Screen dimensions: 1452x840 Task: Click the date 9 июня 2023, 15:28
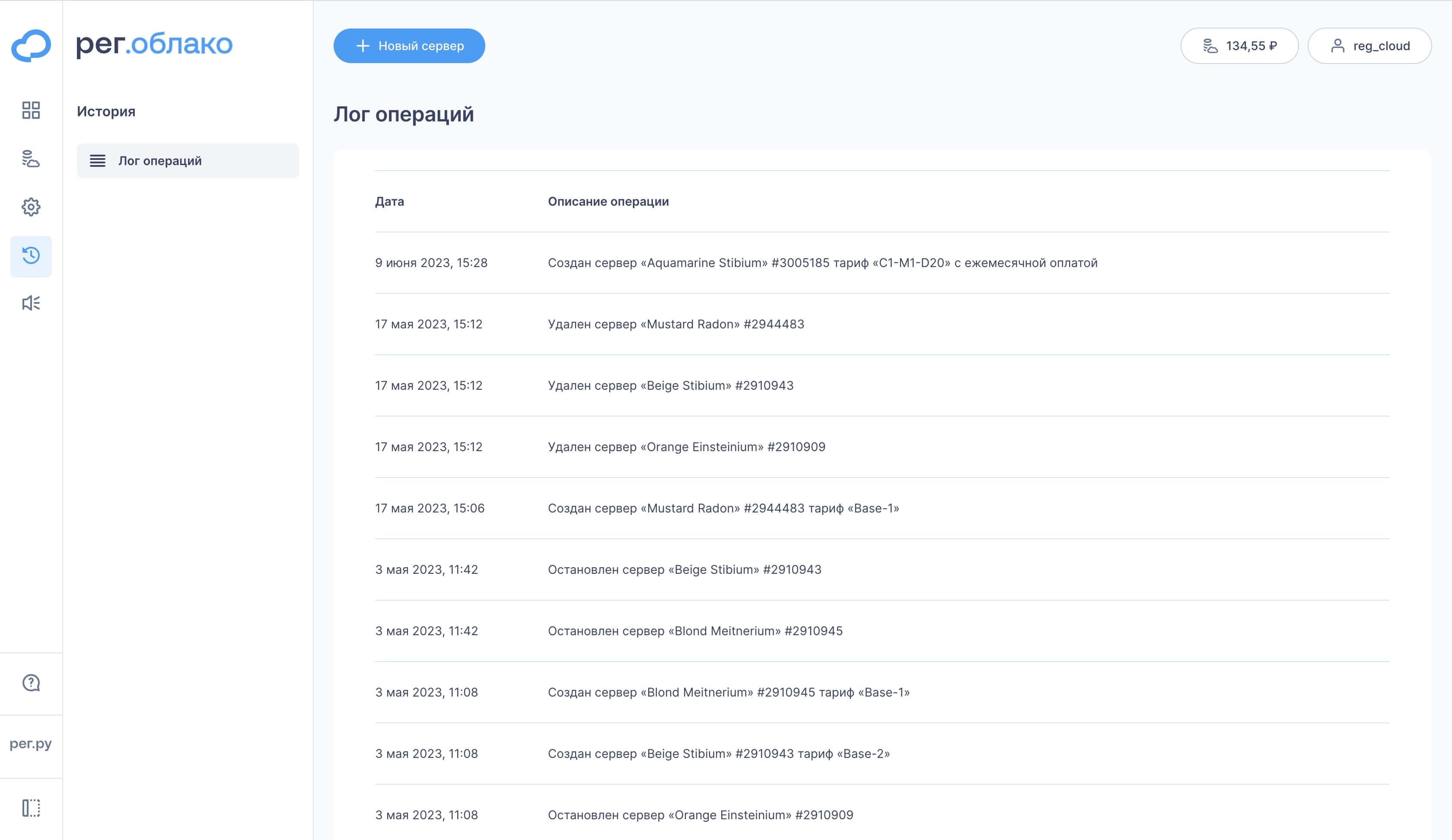tap(432, 263)
